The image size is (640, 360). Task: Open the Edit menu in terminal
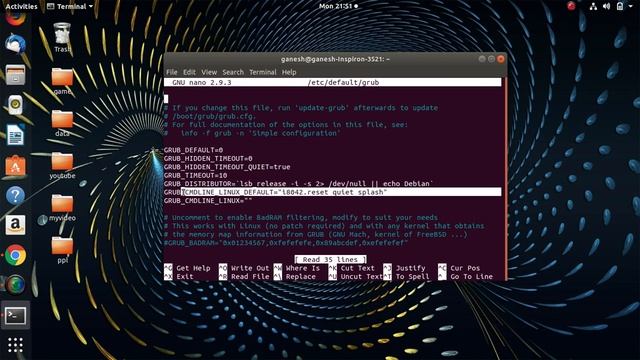click(189, 72)
